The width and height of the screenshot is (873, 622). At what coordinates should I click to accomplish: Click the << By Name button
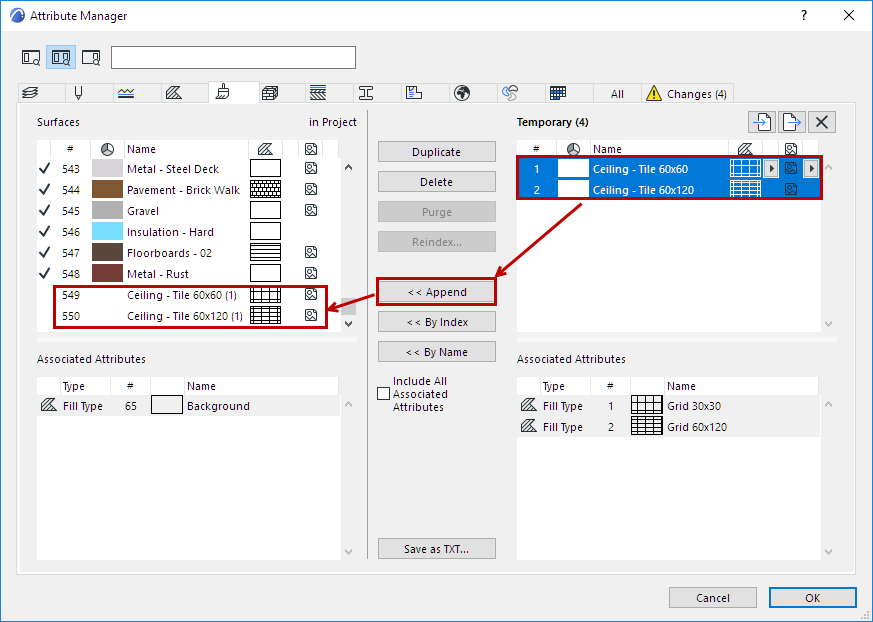click(436, 352)
